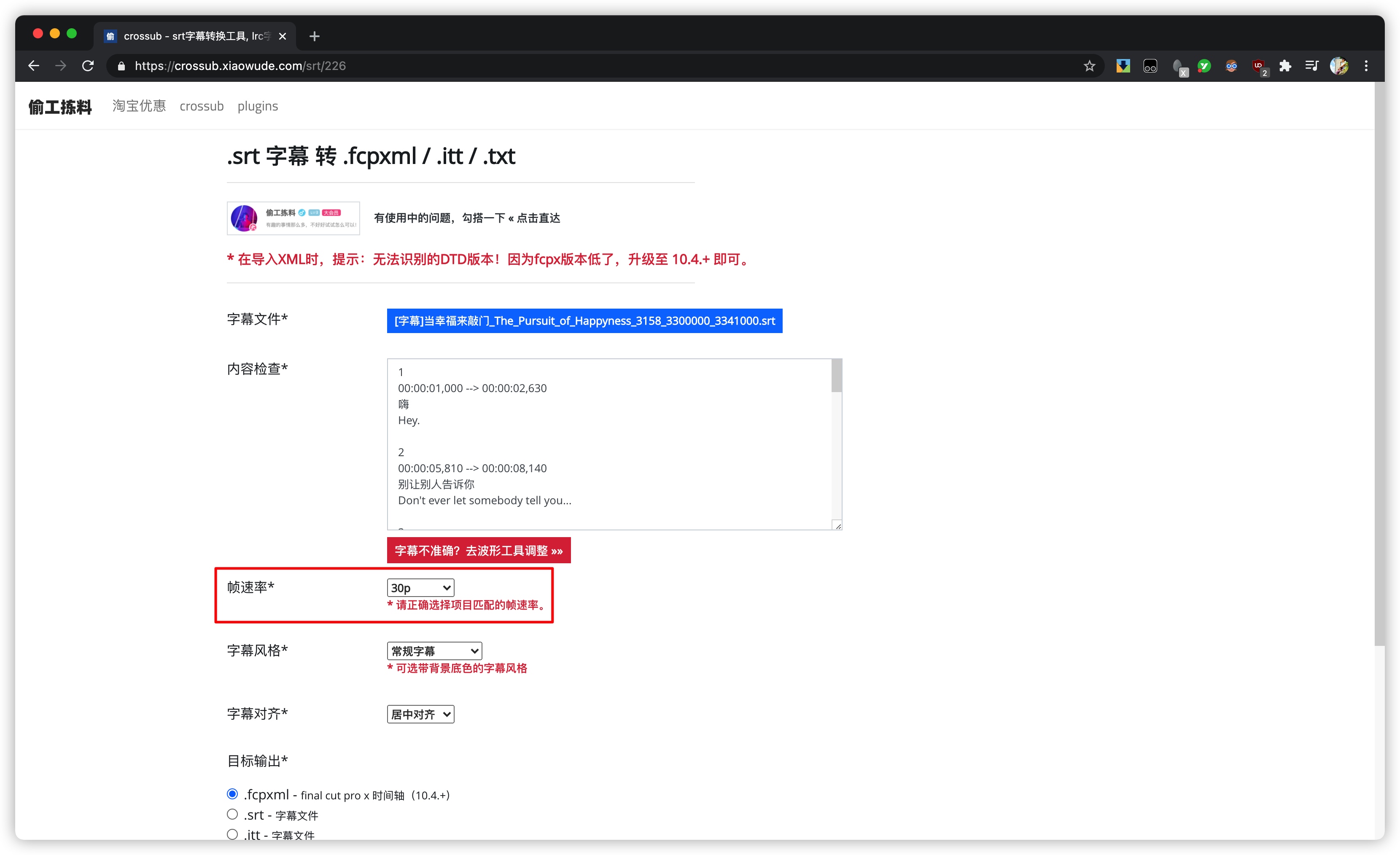
Task: Select the .srt 字幕文件 radio button
Action: (232, 814)
